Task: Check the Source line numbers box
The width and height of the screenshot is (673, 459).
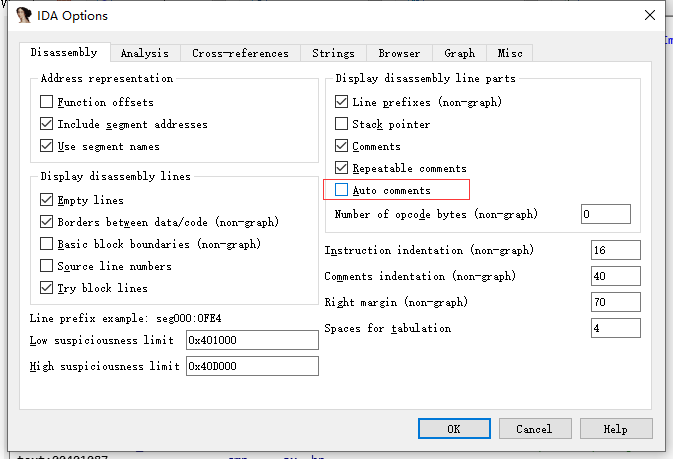Action: (x=46, y=265)
